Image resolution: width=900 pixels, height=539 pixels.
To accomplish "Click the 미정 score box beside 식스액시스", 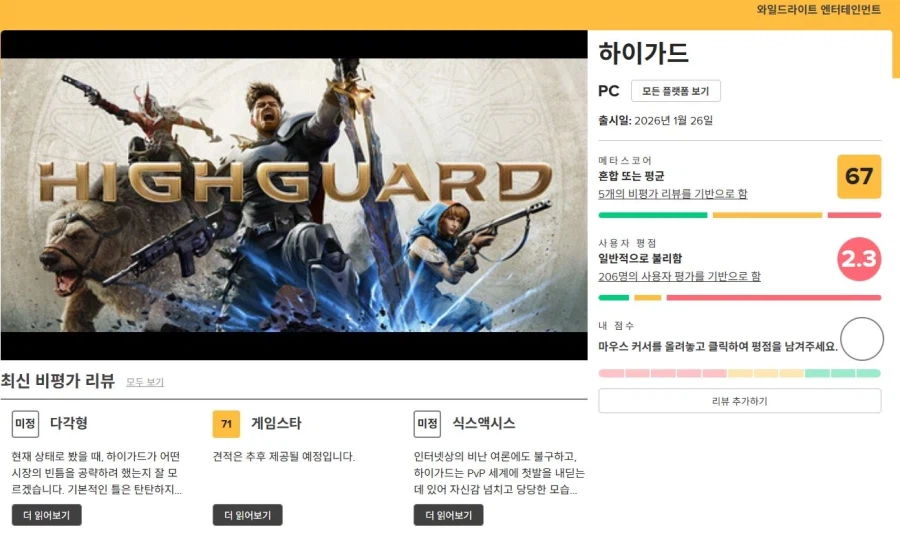I will tap(427, 424).
